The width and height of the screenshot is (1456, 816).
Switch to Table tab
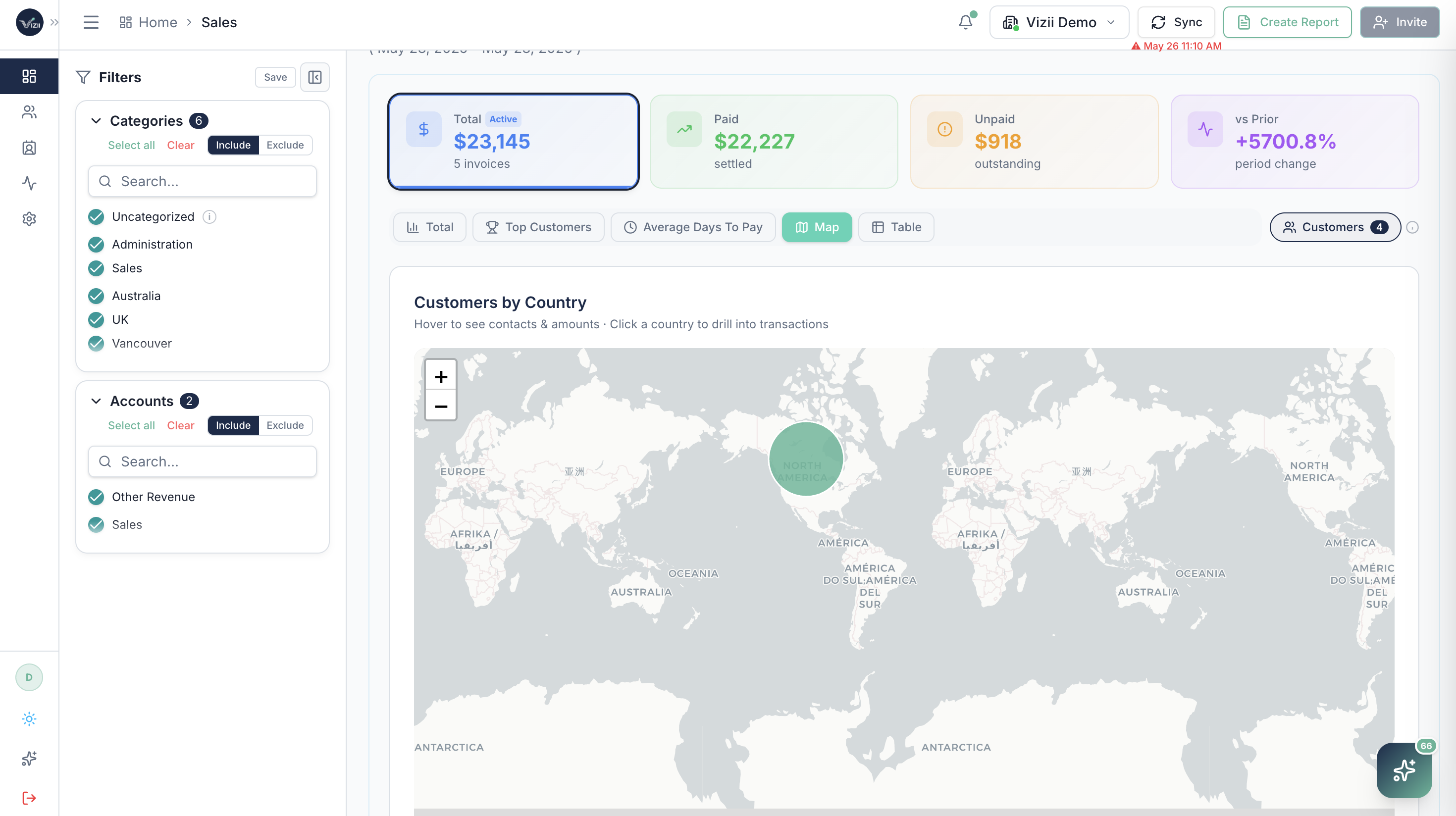click(x=896, y=227)
